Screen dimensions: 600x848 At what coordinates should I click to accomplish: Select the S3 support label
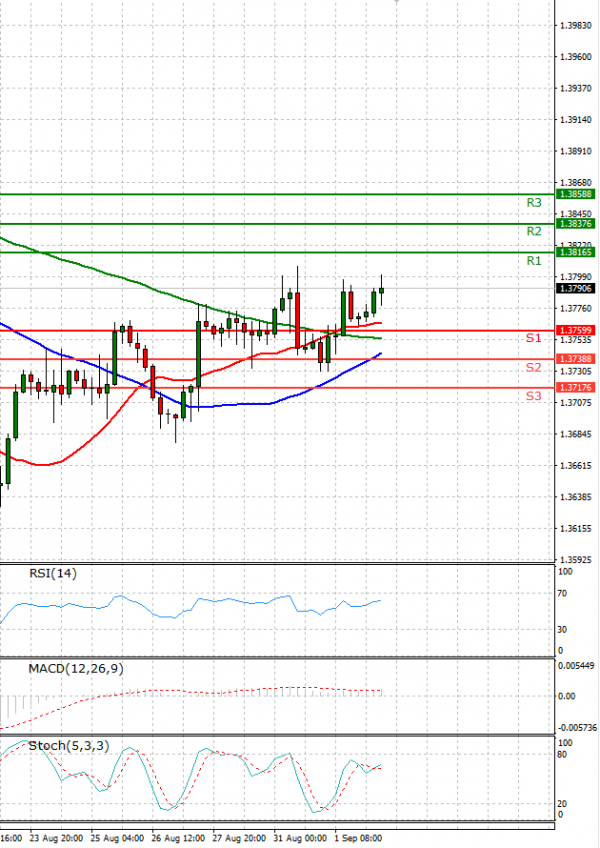(533, 396)
